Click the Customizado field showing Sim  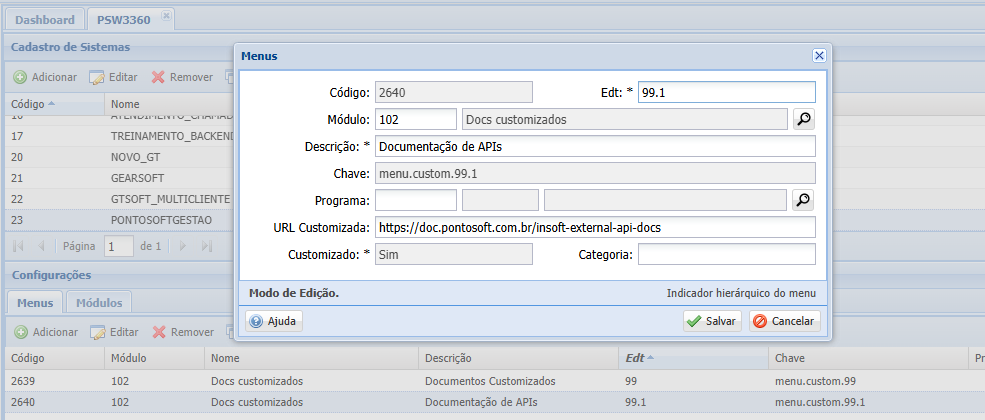tap(454, 254)
